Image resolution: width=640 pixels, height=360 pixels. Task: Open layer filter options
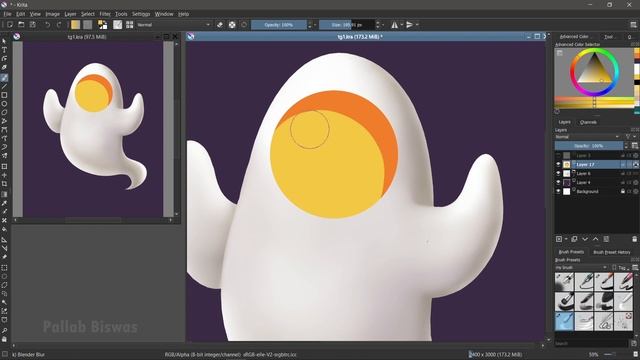click(629, 137)
